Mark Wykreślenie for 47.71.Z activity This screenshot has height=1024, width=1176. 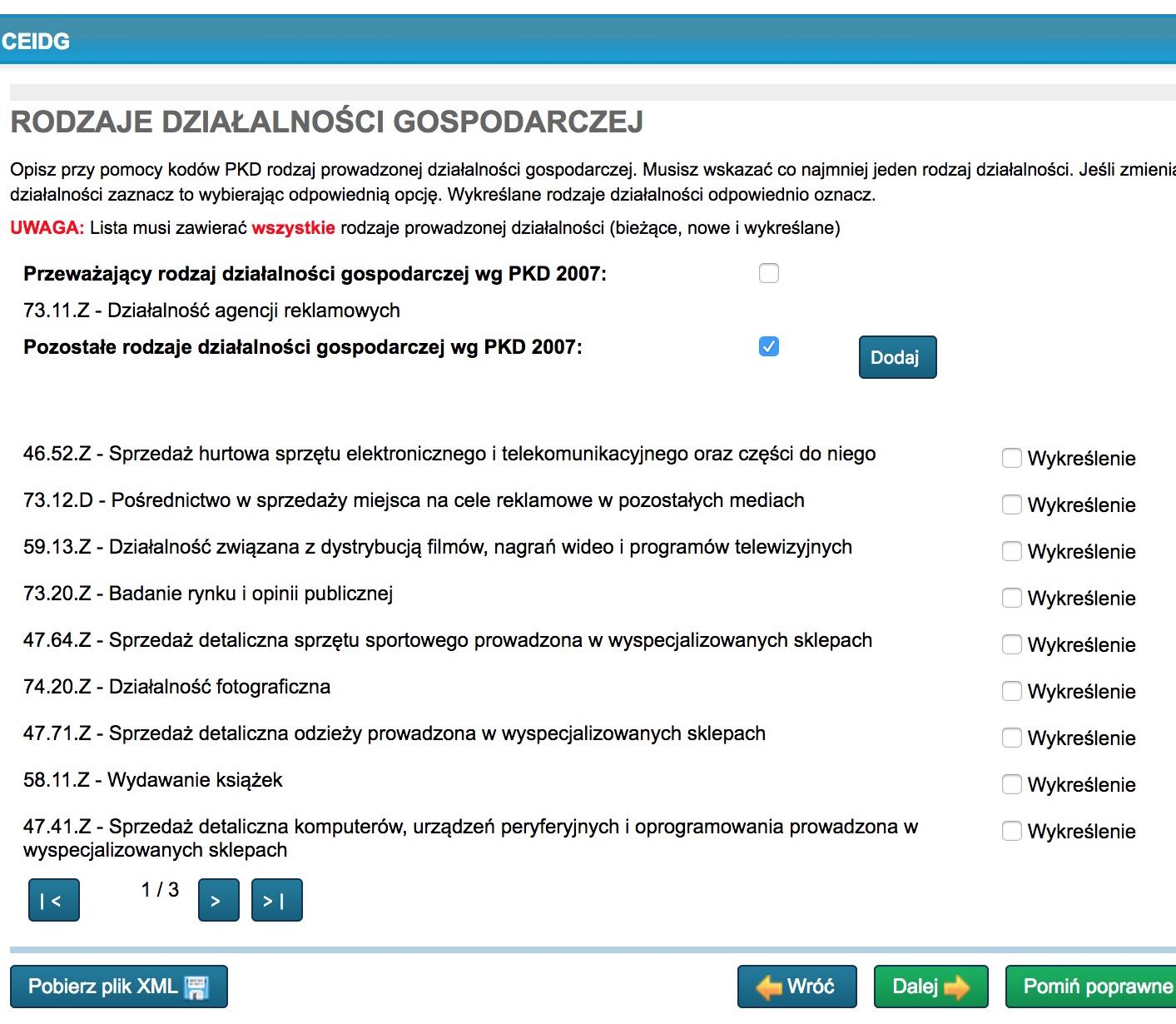(1011, 738)
